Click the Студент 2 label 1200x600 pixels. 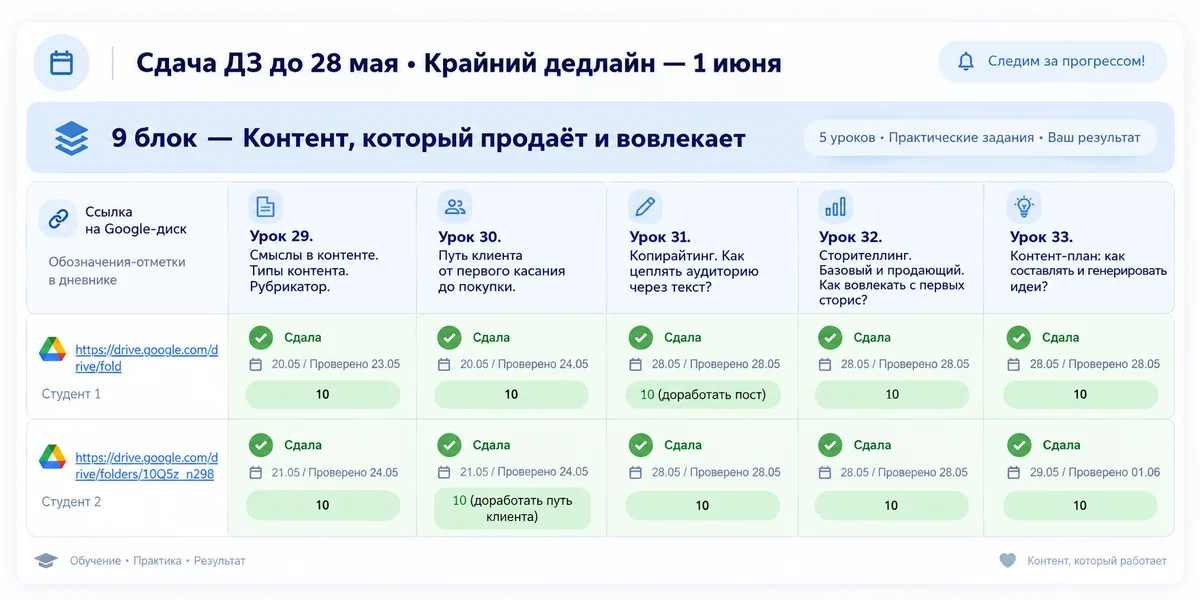click(x=71, y=502)
